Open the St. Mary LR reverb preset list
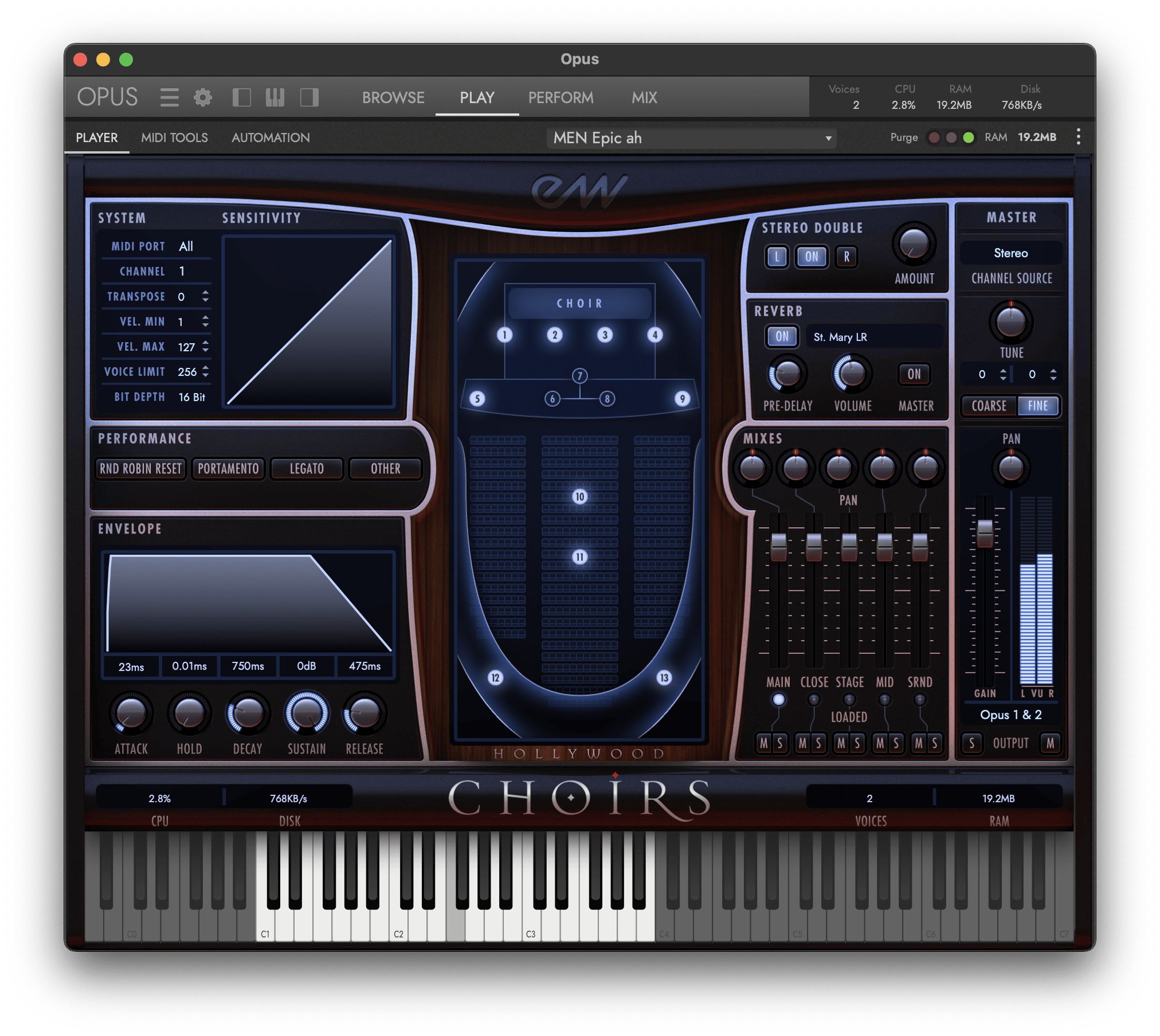This screenshot has height=1036, width=1160. pos(873,337)
